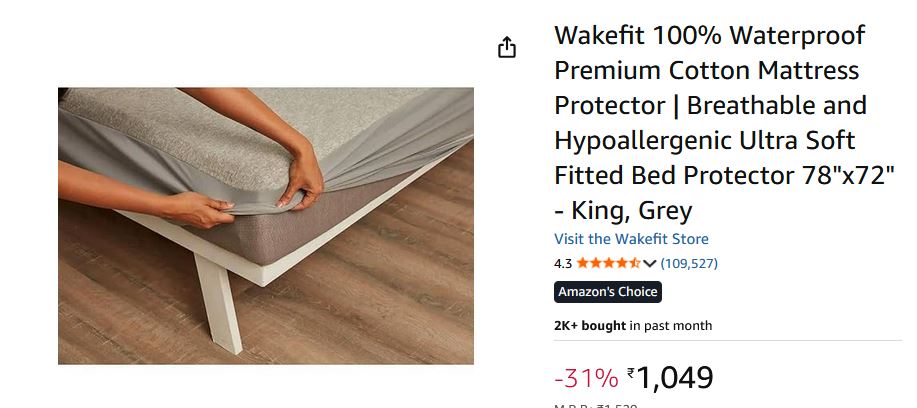Expand the rating breakdown chevron
This screenshot has width=917, height=408.
pos(649,264)
